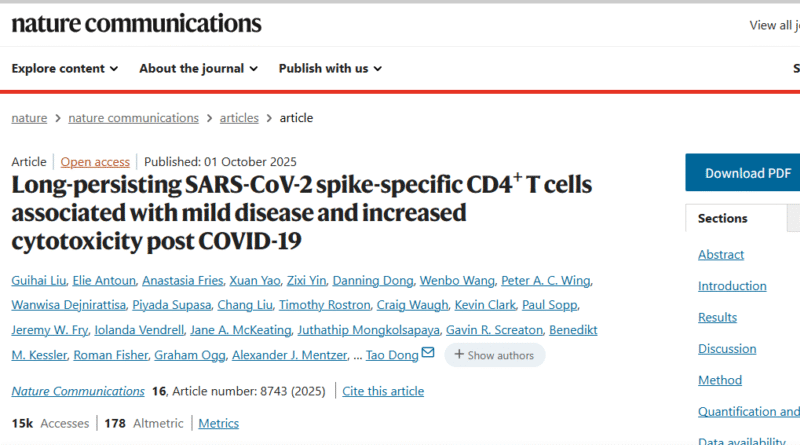
Task: Jump to the Introduction section
Action: click(732, 286)
